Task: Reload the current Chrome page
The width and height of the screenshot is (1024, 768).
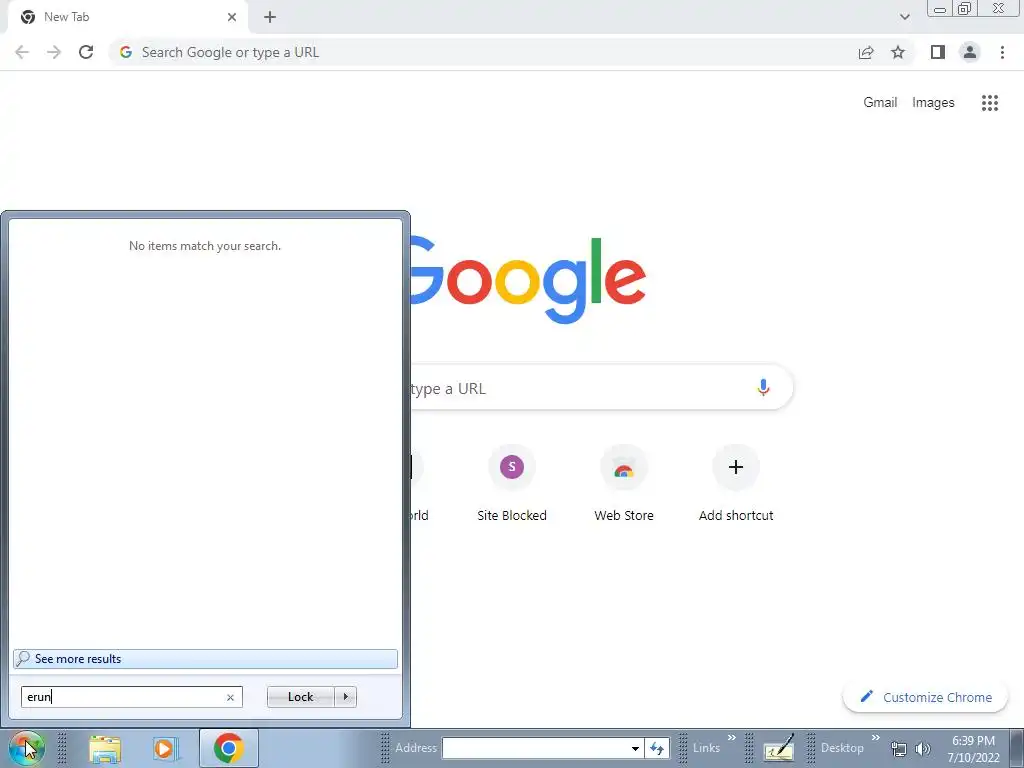Action: click(x=86, y=52)
